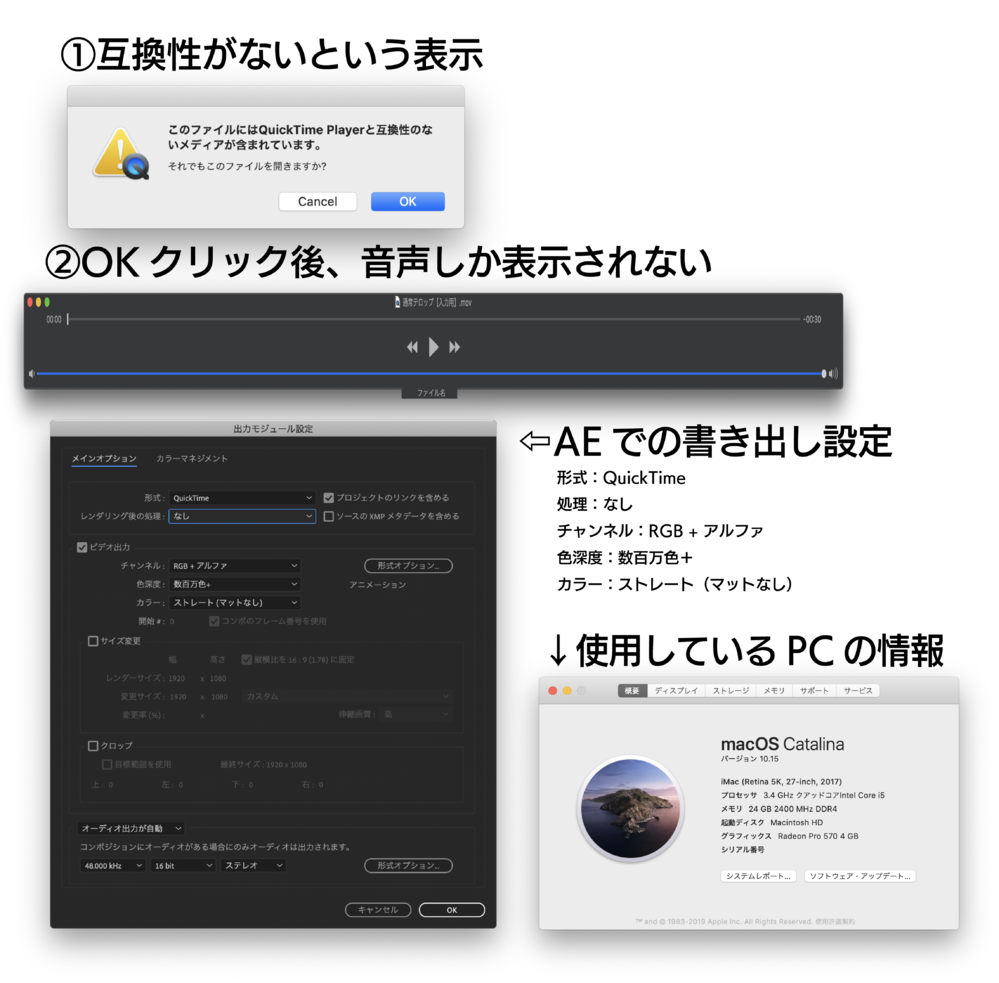Click 変更サイズ width field 1920

pyautogui.click(x=178, y=697)
